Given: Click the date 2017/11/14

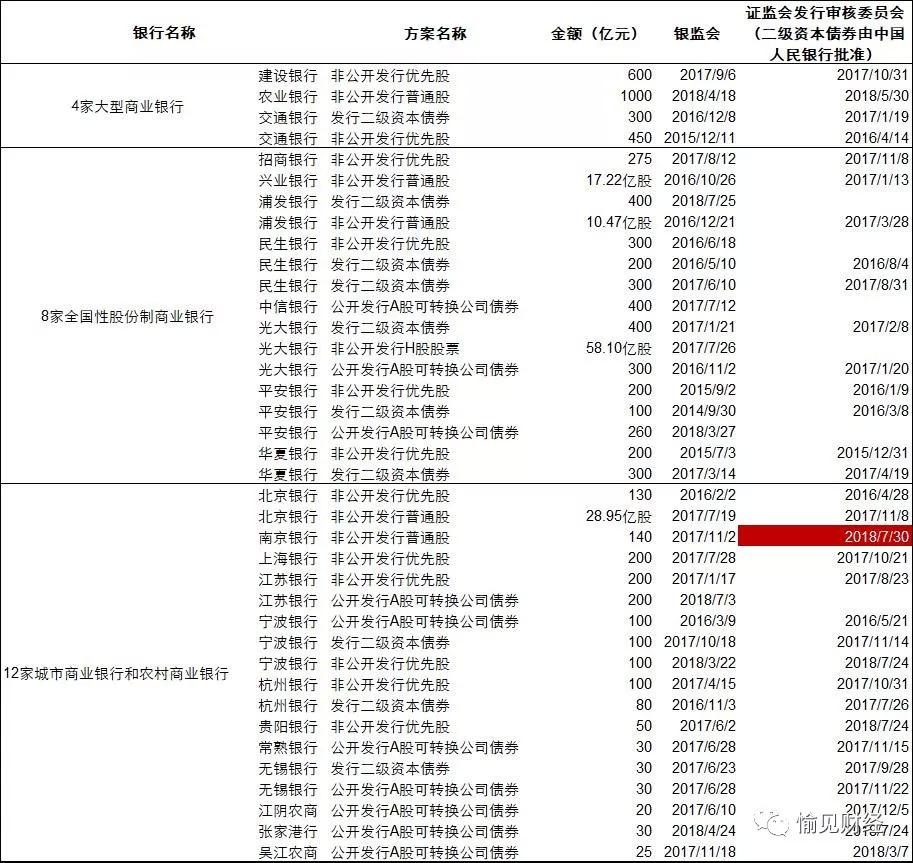Looking at the screenshot, I should point(873,642).
